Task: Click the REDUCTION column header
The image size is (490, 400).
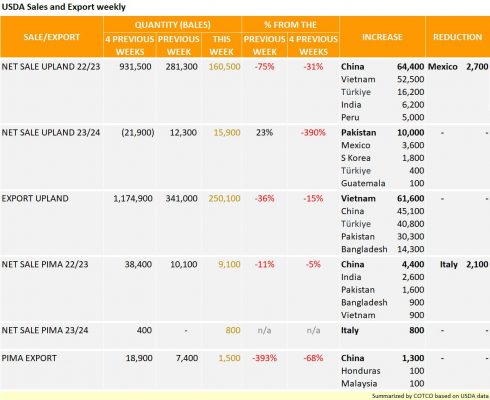Action: pos(458,37)
